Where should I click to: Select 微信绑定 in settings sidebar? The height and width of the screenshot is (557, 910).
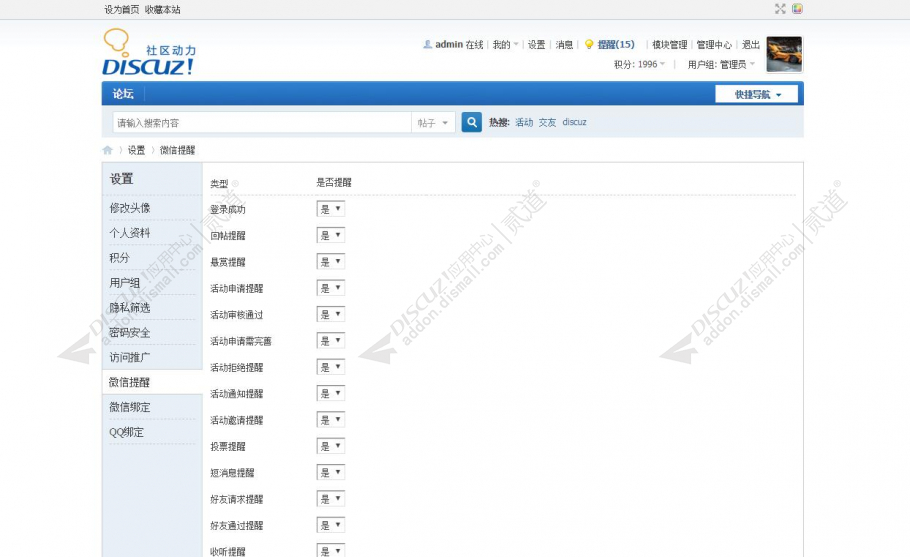(130, 407)
